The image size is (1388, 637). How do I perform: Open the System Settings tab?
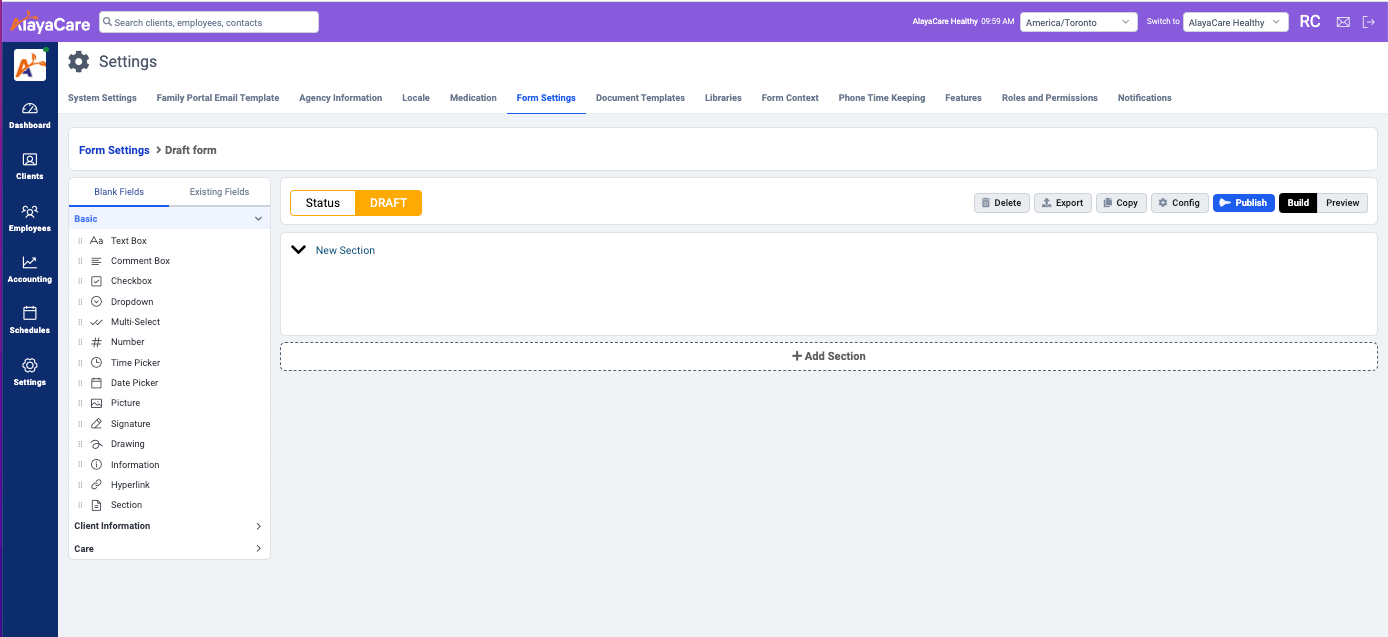[x=102, y=98]
